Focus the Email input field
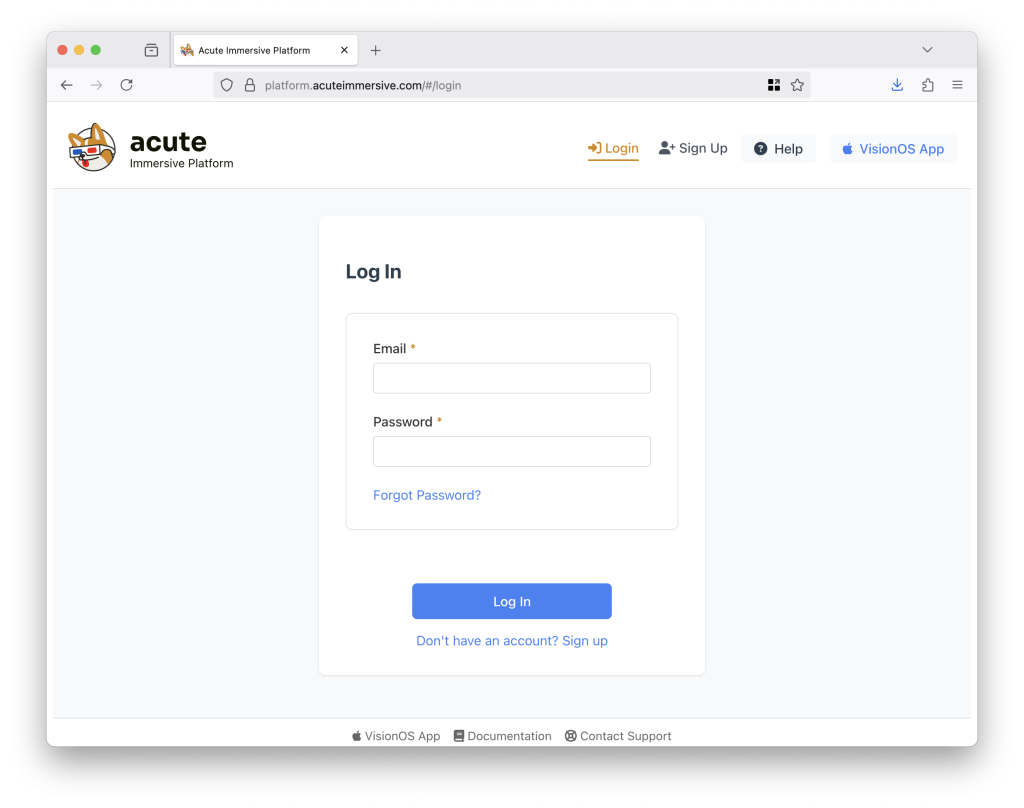Image resolution: width=1024 pixels, height=808 pixels. click(512, 378)
